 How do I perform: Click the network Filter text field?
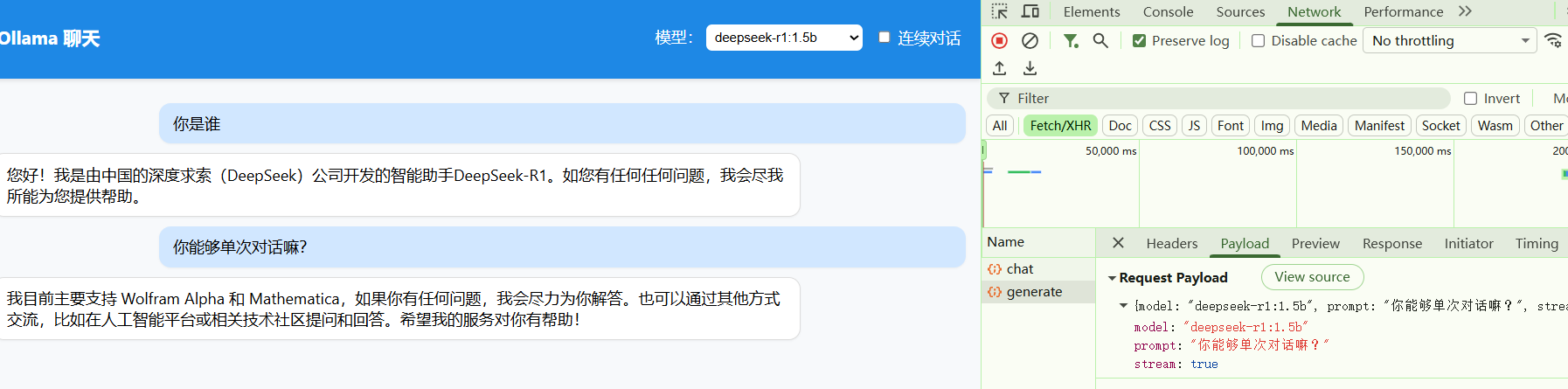(1218, 99)
